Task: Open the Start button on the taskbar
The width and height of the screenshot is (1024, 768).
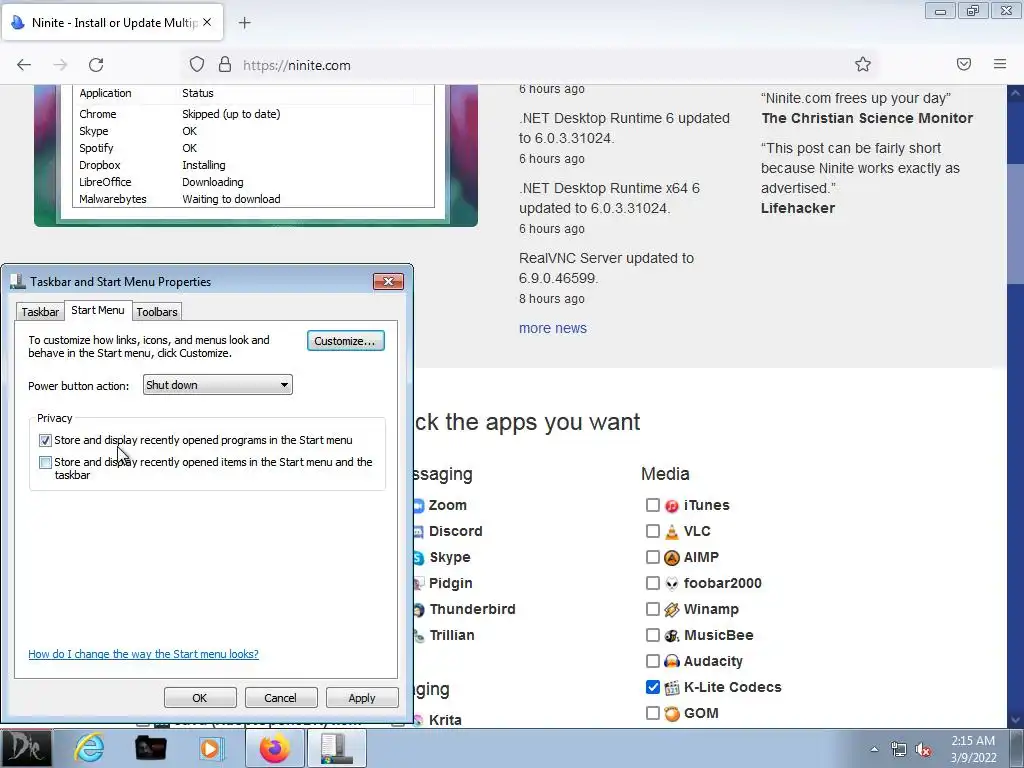Action: [26, 748]
